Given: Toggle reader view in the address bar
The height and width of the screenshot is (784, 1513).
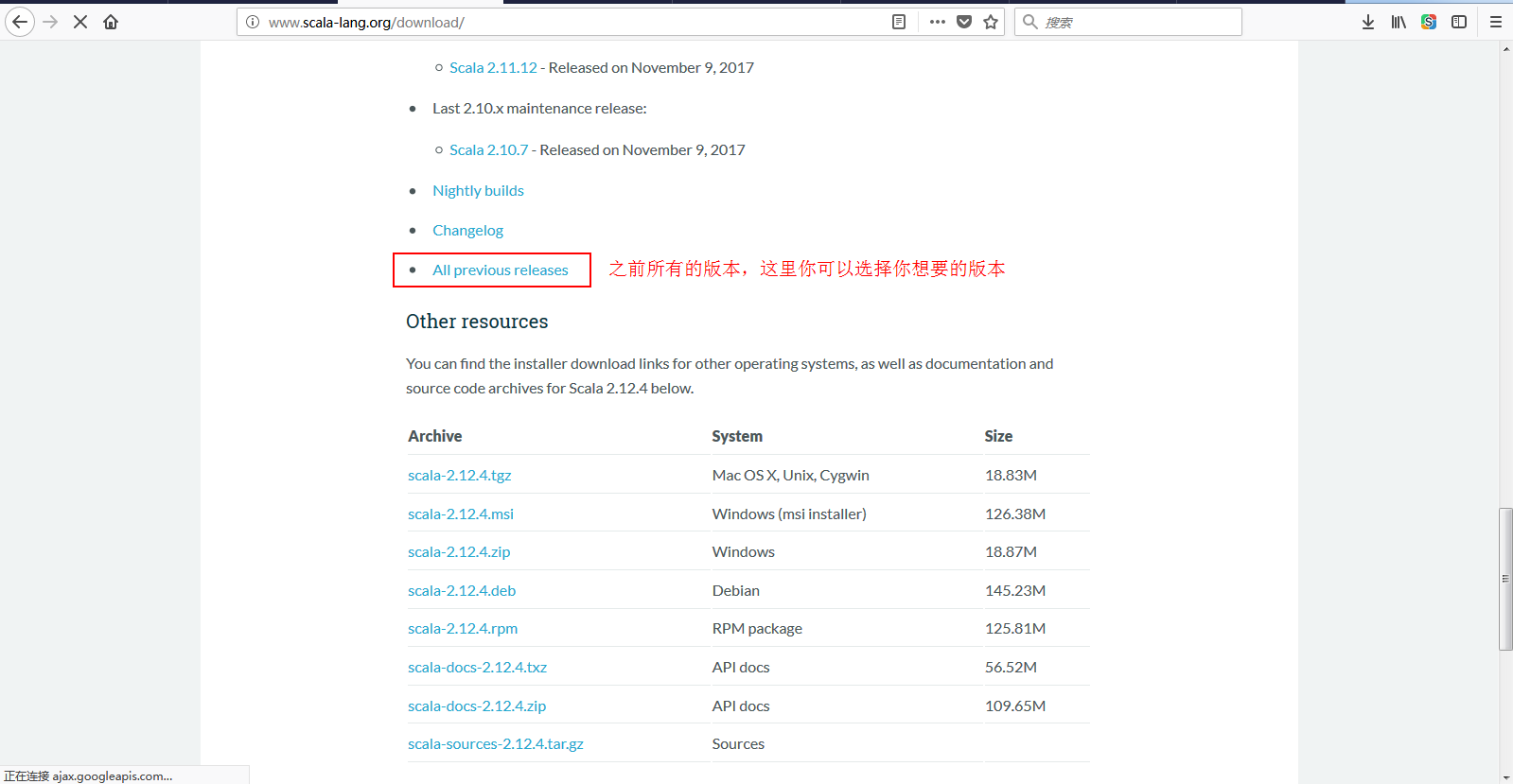Looking at the screenshot, I should tap(899, 22).
